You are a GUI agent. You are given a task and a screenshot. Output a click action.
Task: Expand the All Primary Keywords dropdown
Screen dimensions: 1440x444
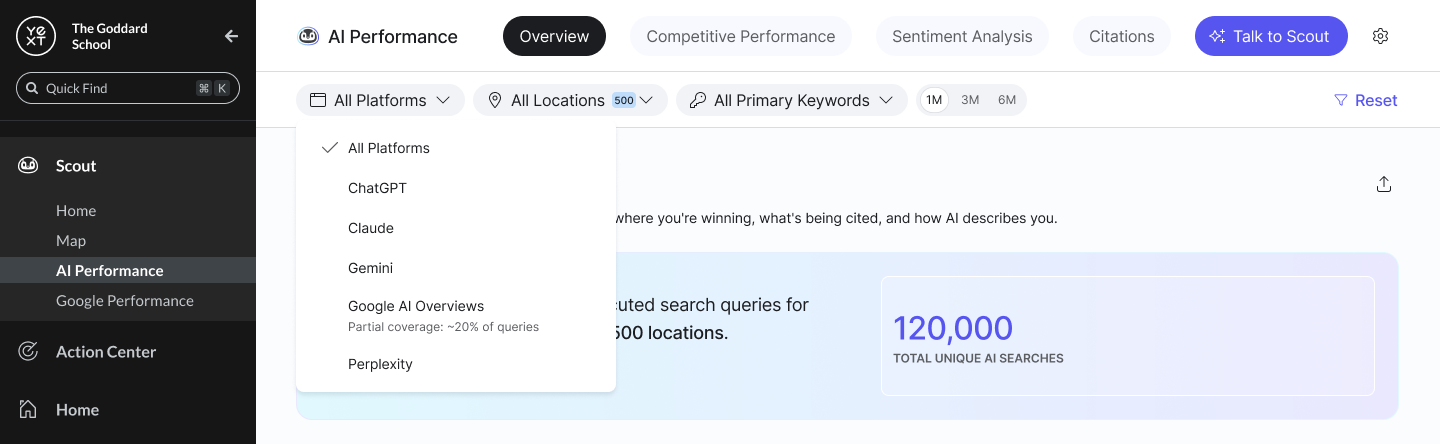point(792,100)
